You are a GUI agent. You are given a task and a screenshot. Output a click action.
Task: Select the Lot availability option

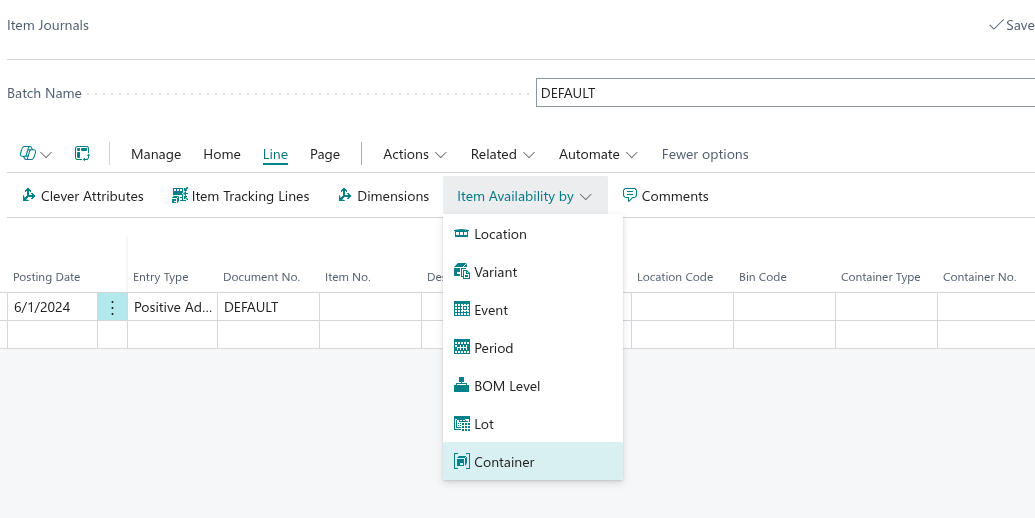(484, 424)
